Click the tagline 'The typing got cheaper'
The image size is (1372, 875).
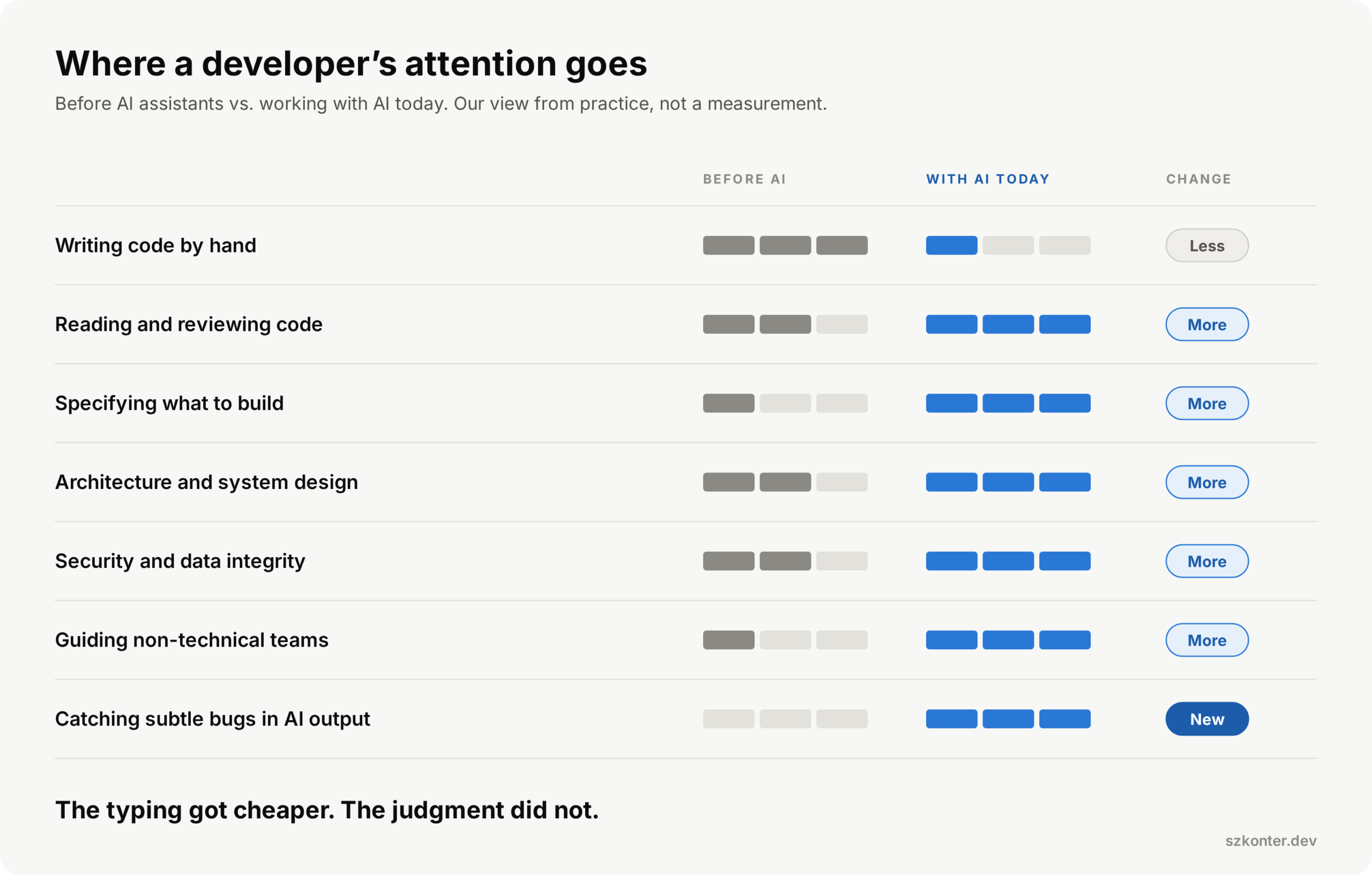pos(326,810)
